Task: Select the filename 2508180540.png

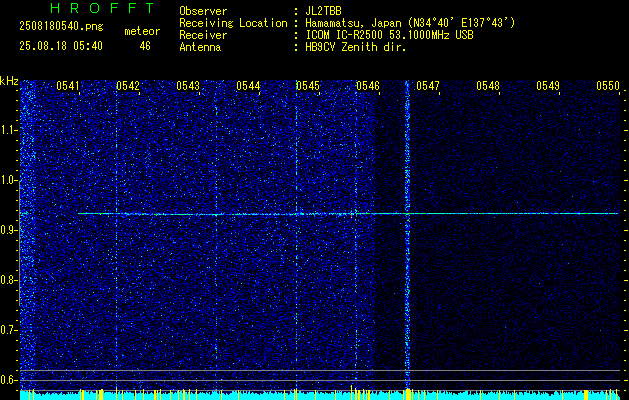Action: pos(61,27)
